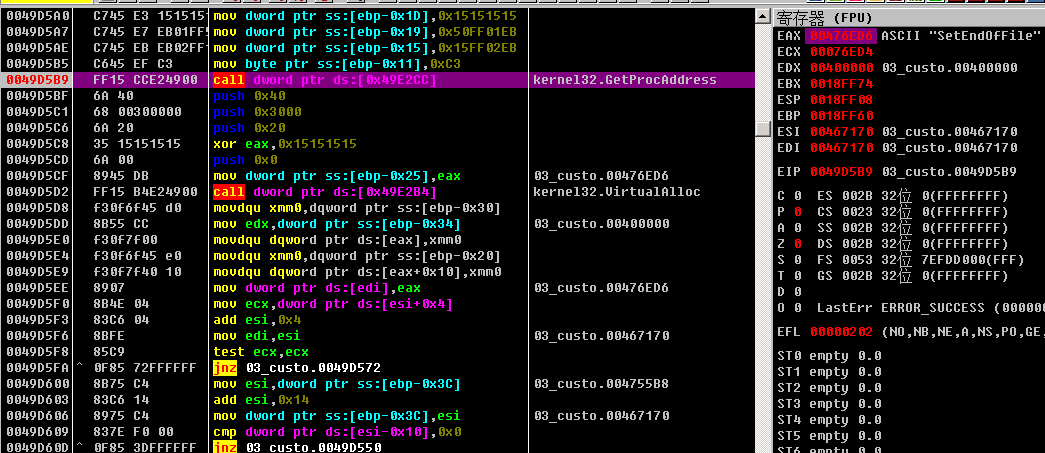Click the P parity flag value
This screenshot has height=453, width=1045.
(797, 211)
